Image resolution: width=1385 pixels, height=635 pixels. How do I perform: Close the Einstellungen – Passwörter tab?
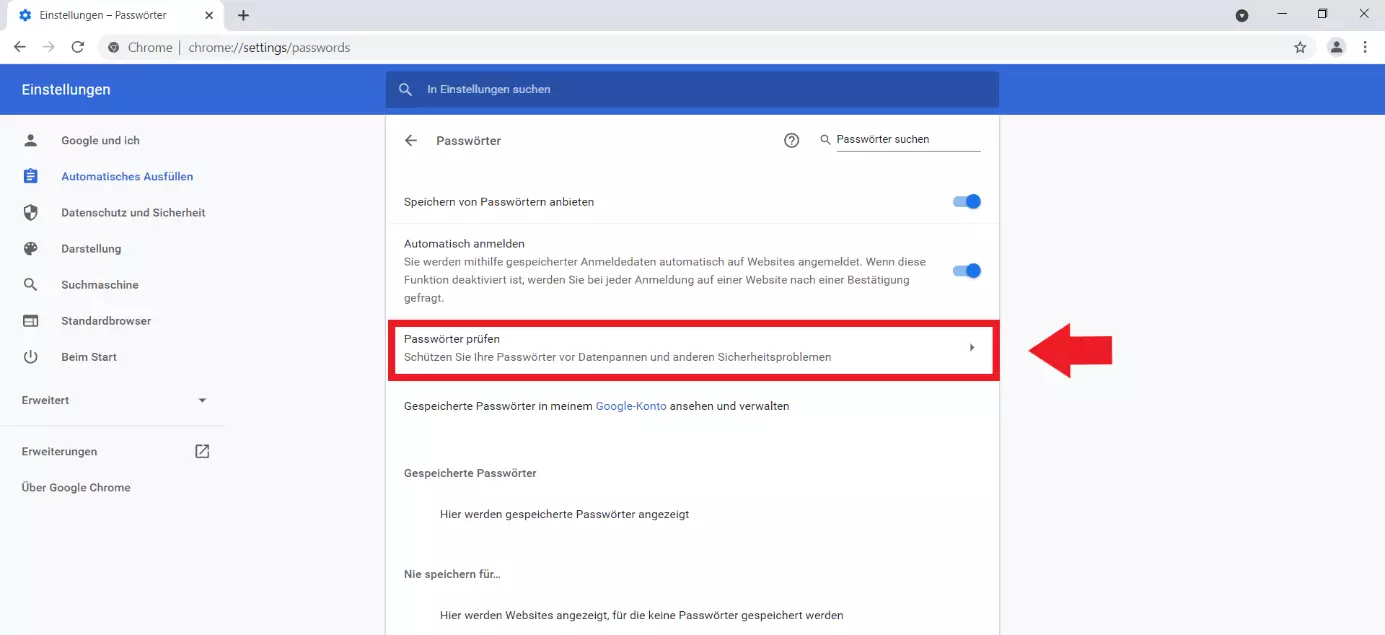click(x=211, y=16)
